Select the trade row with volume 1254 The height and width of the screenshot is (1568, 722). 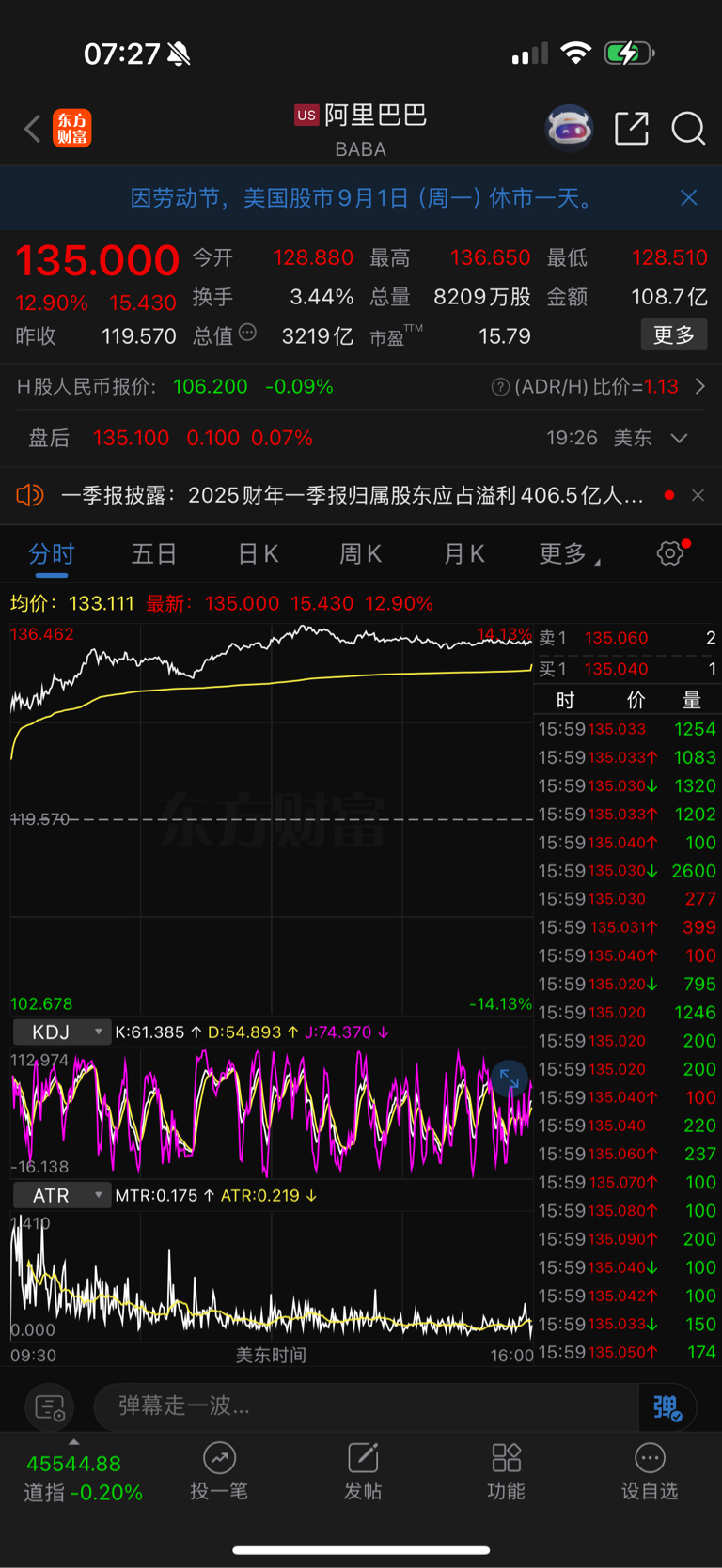point(627,729)
